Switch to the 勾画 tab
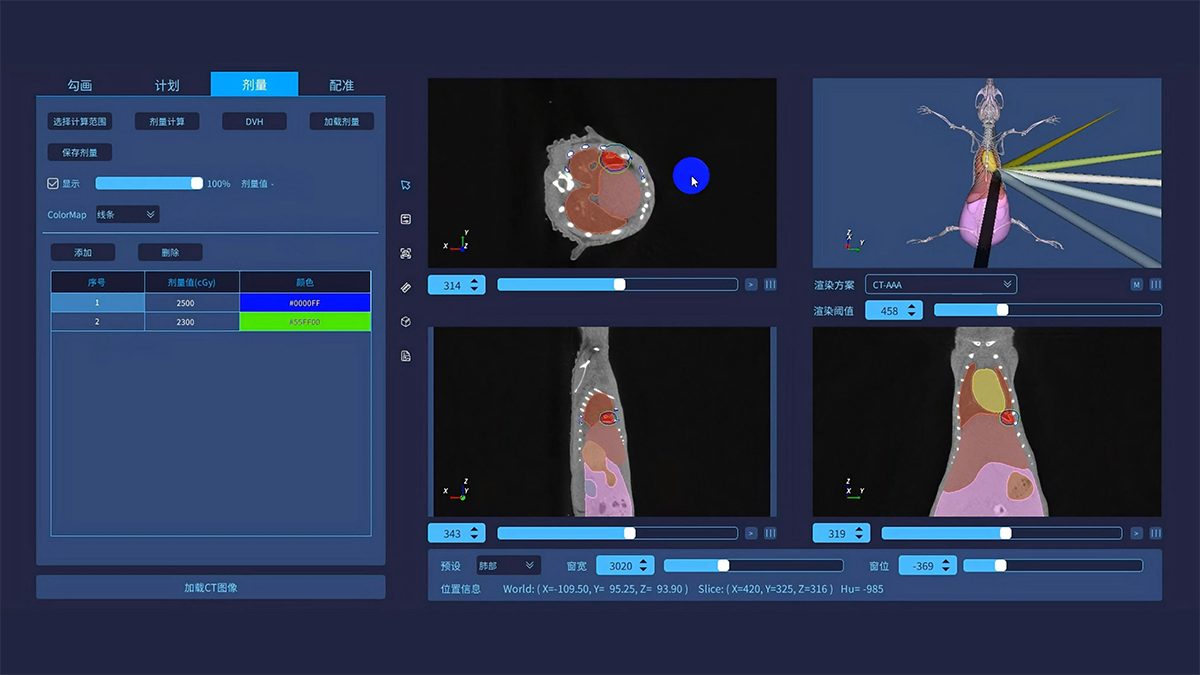Image resolution: width=1200 pixels, height=675 pixels. (x=80, y=85)
